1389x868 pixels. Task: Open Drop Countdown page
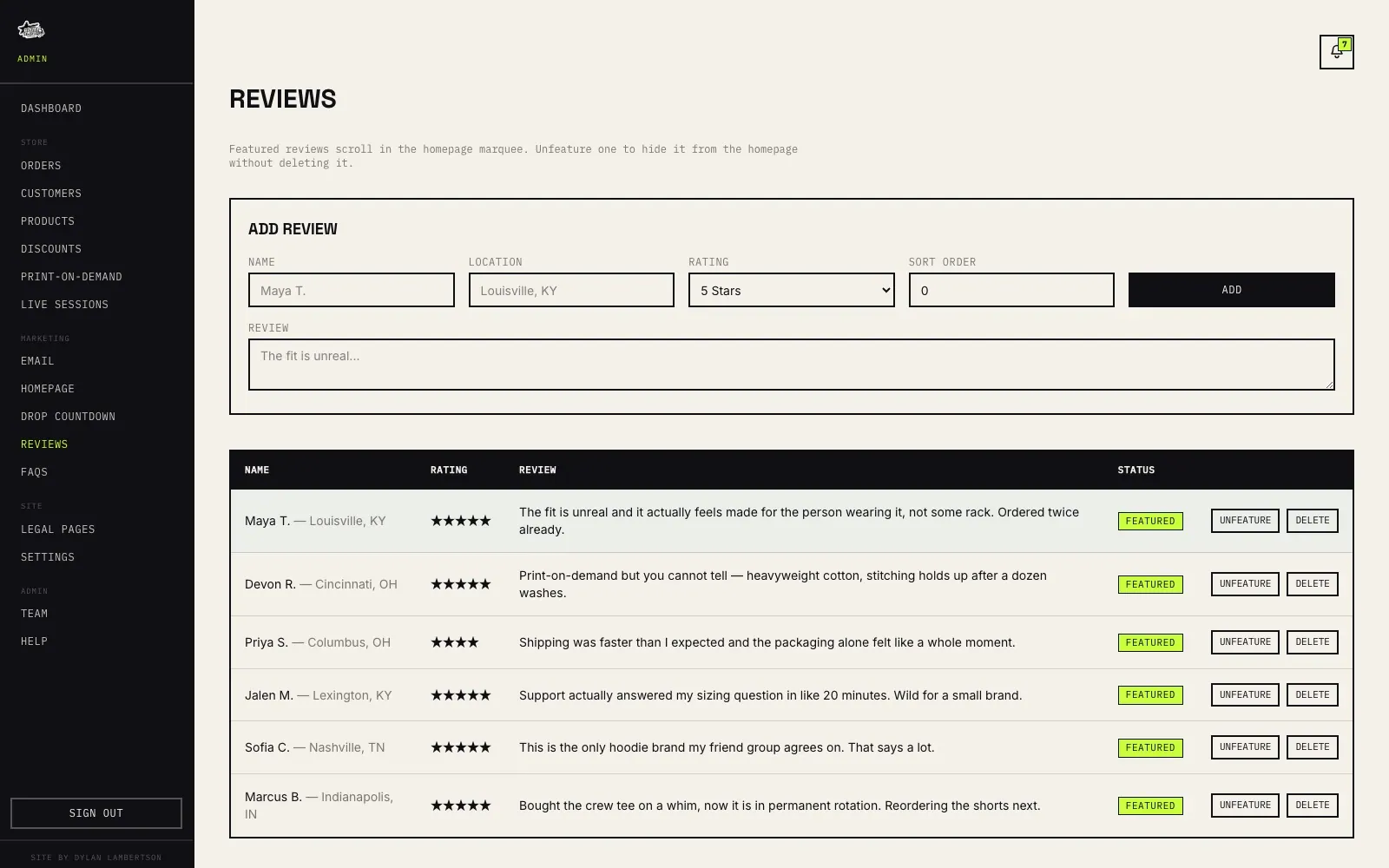(x=68, y=417)
